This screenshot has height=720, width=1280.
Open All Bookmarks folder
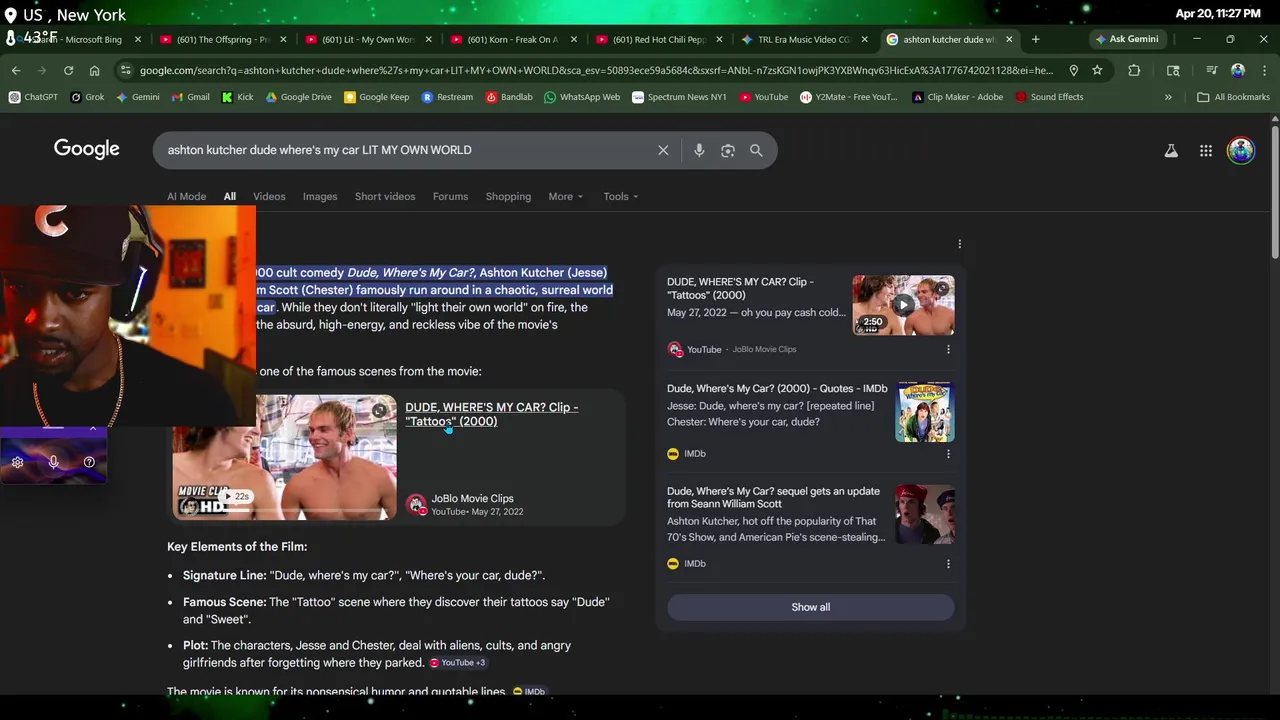pyautogui.click(x=1233, y=97)
